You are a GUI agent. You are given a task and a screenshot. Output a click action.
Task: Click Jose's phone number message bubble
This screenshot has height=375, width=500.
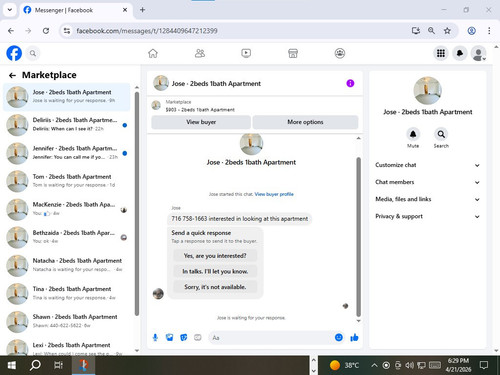pyautogui.click(x=239, y=219)
